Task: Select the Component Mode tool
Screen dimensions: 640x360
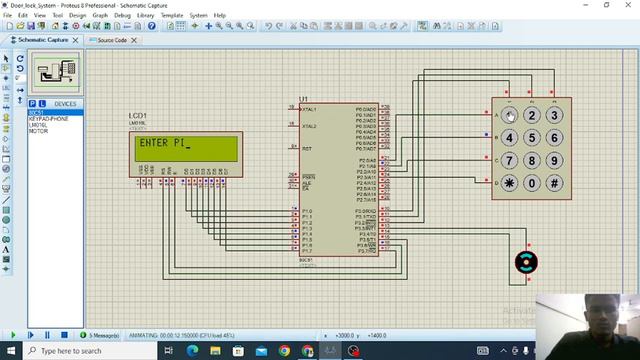Action: pos(6,68)
